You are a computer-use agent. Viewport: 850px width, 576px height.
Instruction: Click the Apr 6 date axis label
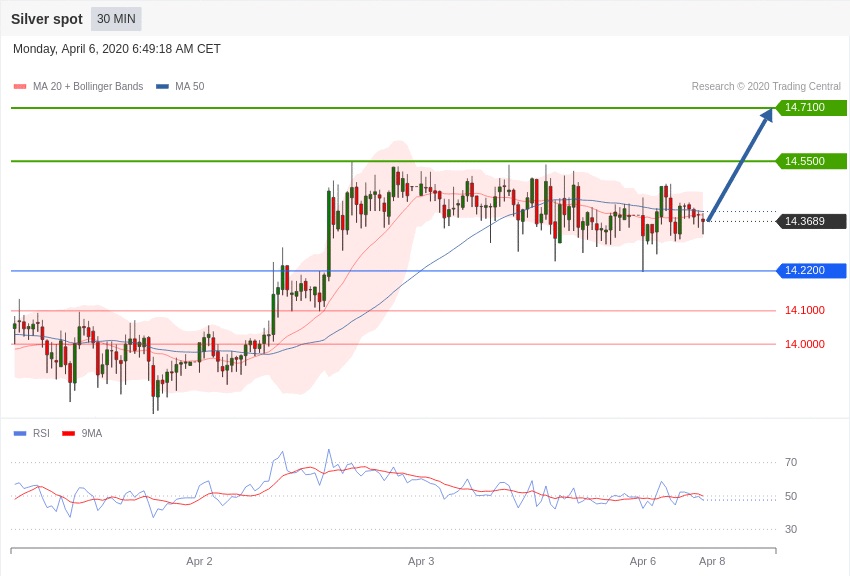pos(642,561)
